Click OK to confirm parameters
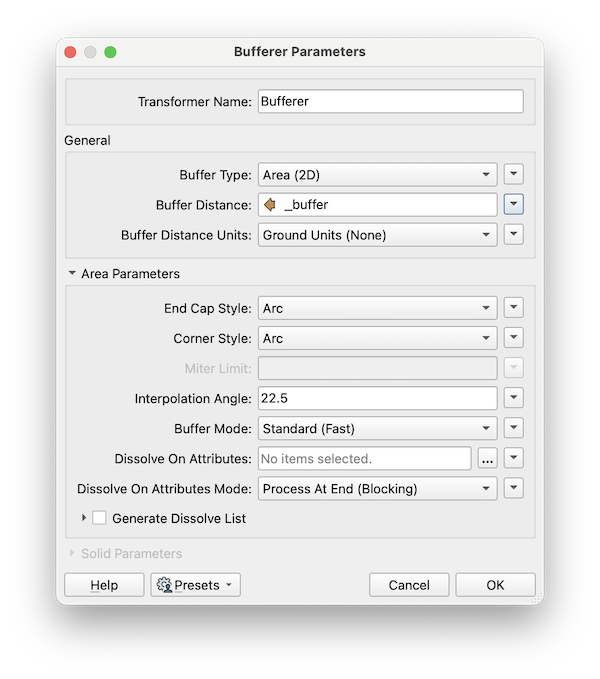600x679 pixels. (x=495, y=585)
